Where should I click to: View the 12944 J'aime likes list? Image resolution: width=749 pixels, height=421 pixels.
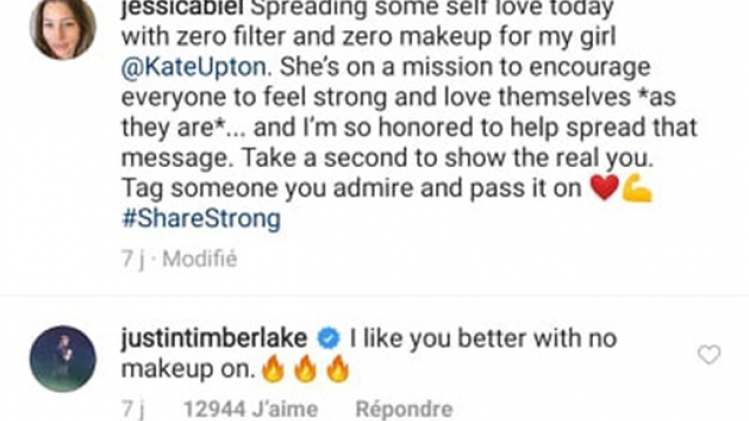[251, 409]
